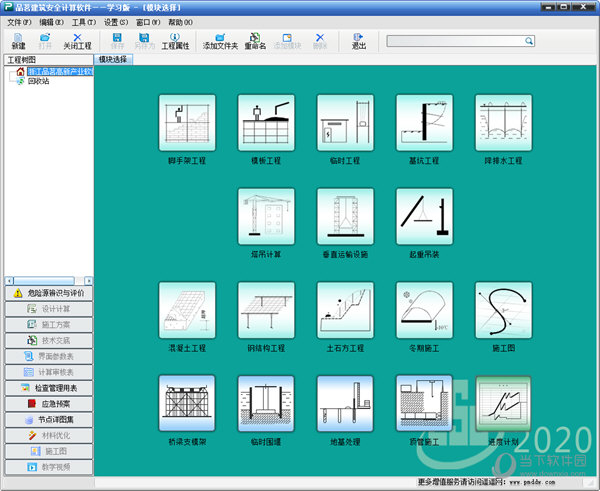Click the 设计计算 sidebar button

[x=49, y=309]
